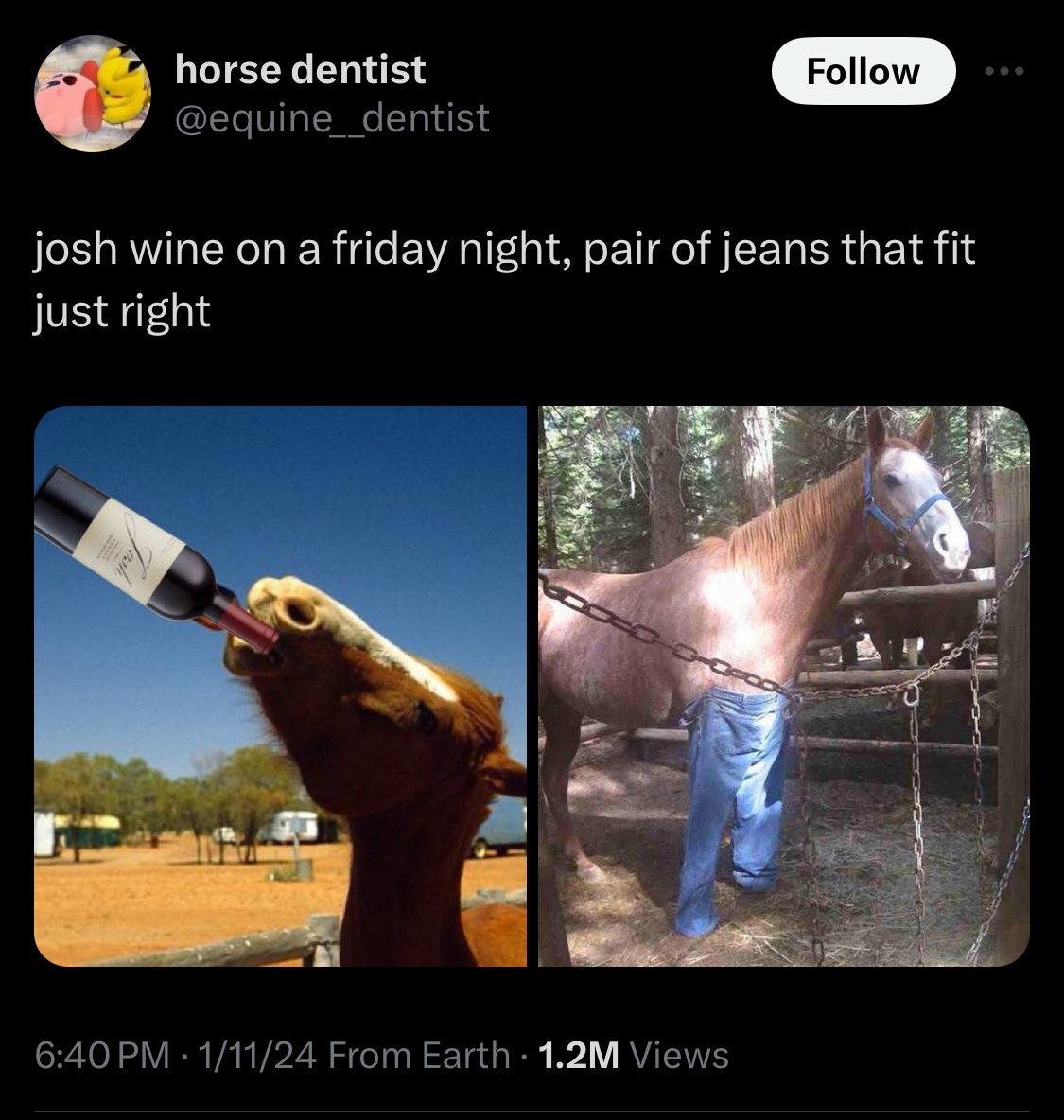Select the 'josh wine on a friday night' text

pos(301,250)
